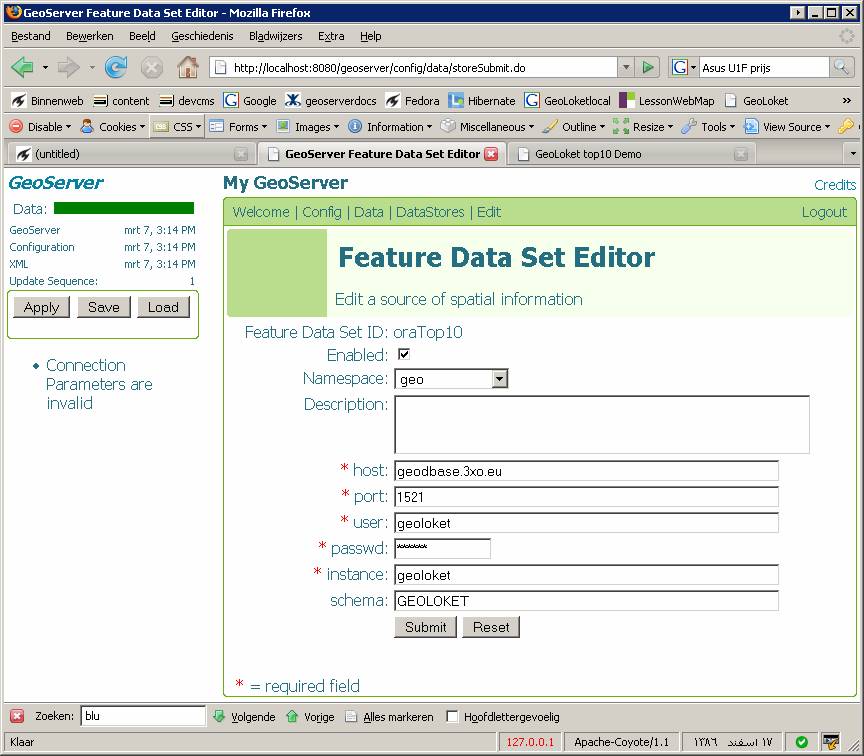Click the Save button
The height and width of the screenshot is (756, 864).
click(x=104, y=307)
